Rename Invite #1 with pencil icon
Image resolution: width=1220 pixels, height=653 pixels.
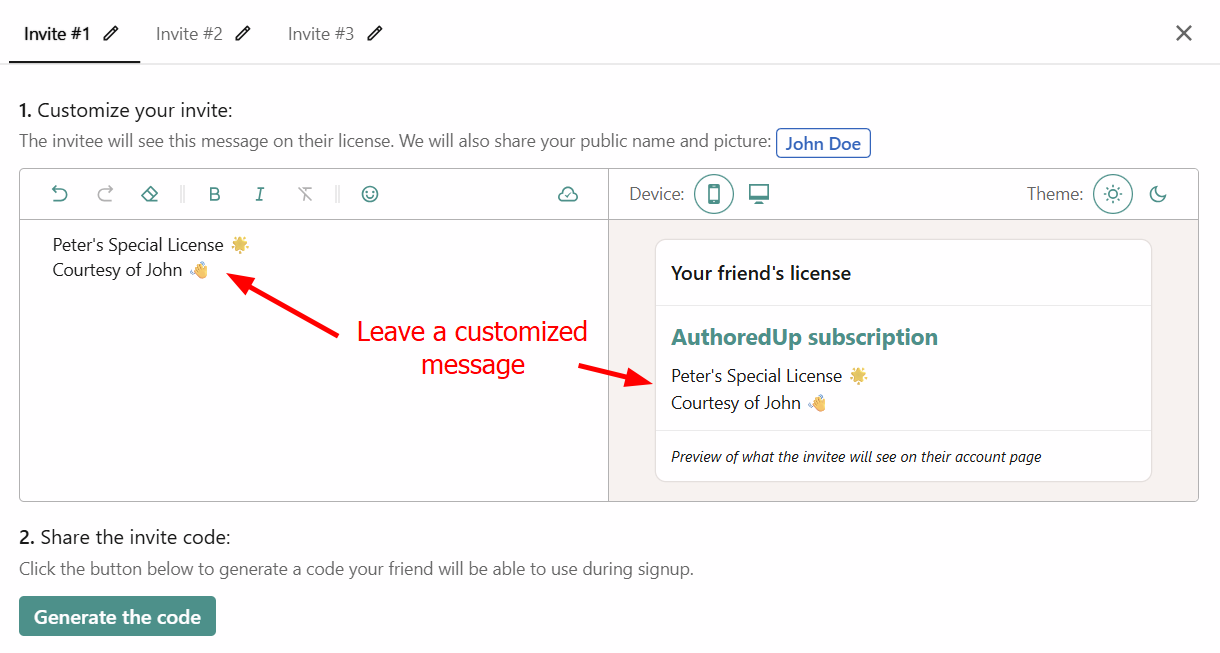tap(111, 33)
